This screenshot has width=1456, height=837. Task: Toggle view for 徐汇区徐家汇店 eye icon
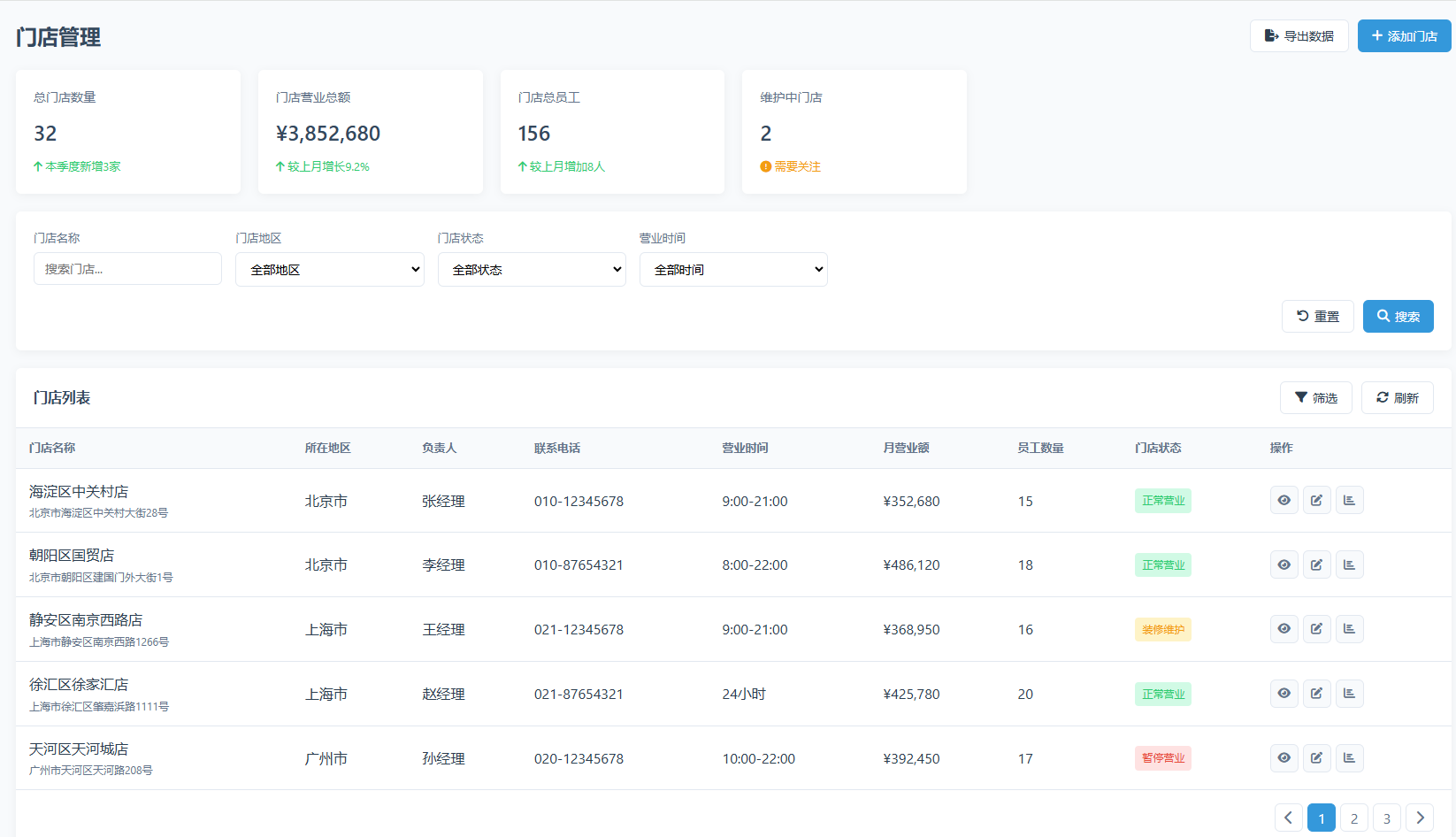tap(1284, 694)
